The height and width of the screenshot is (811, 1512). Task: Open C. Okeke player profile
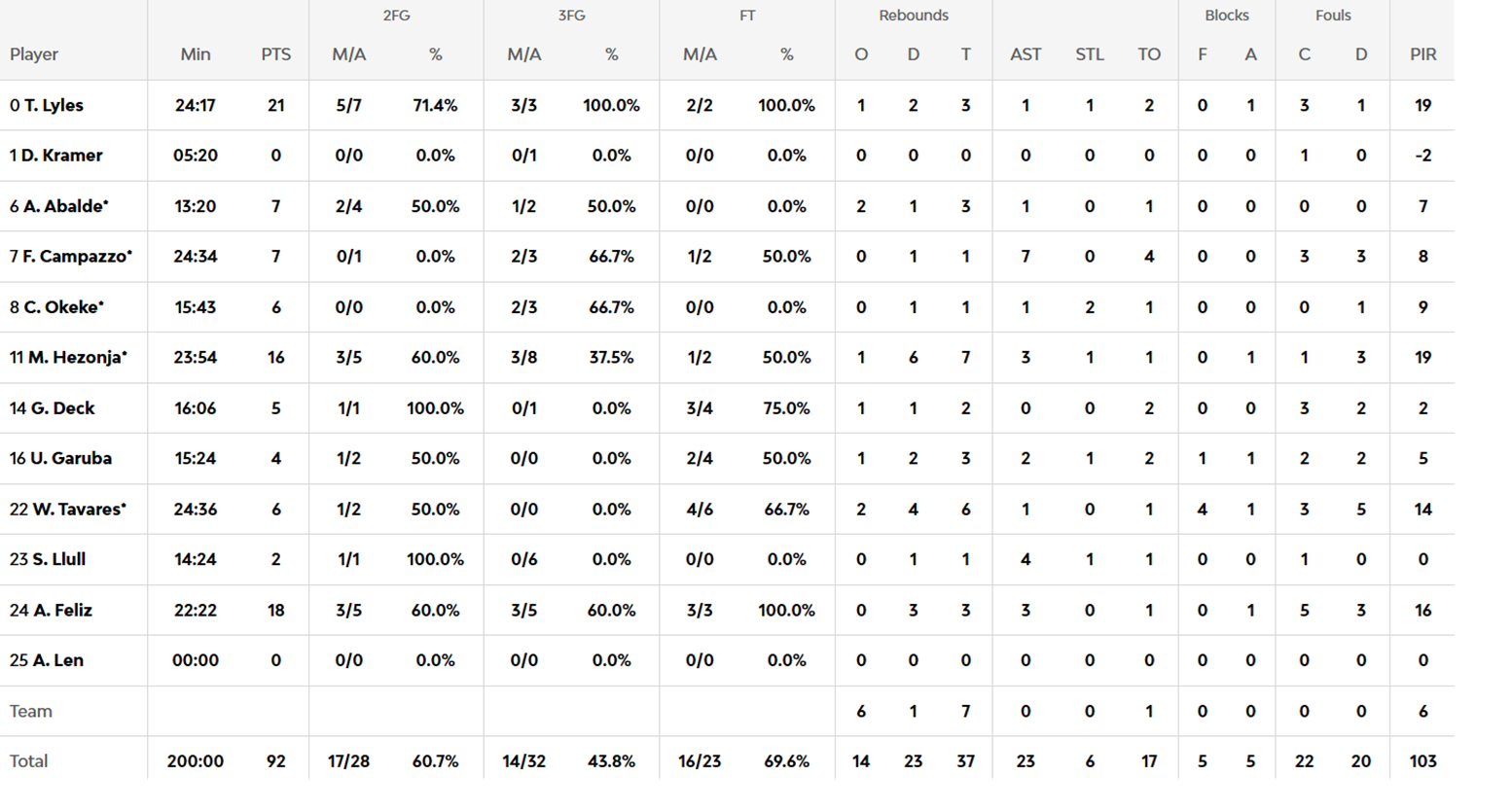pyautogui.click(x=63, y=307)
